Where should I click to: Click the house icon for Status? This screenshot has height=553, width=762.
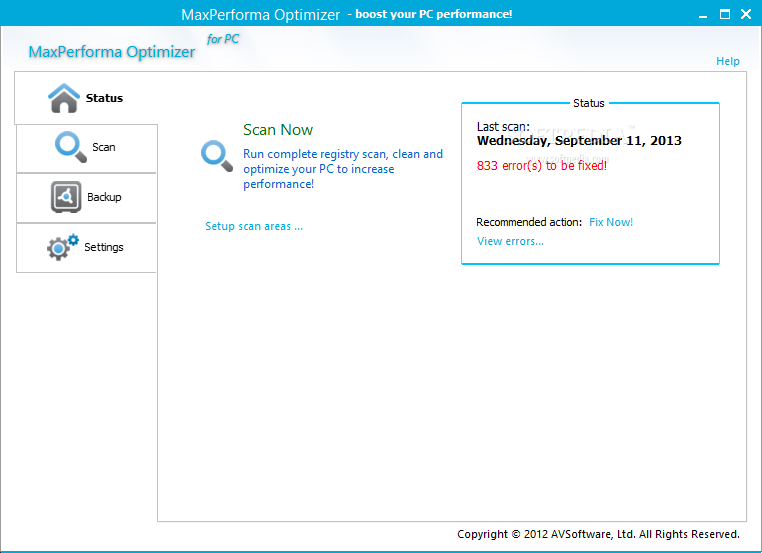64,98
